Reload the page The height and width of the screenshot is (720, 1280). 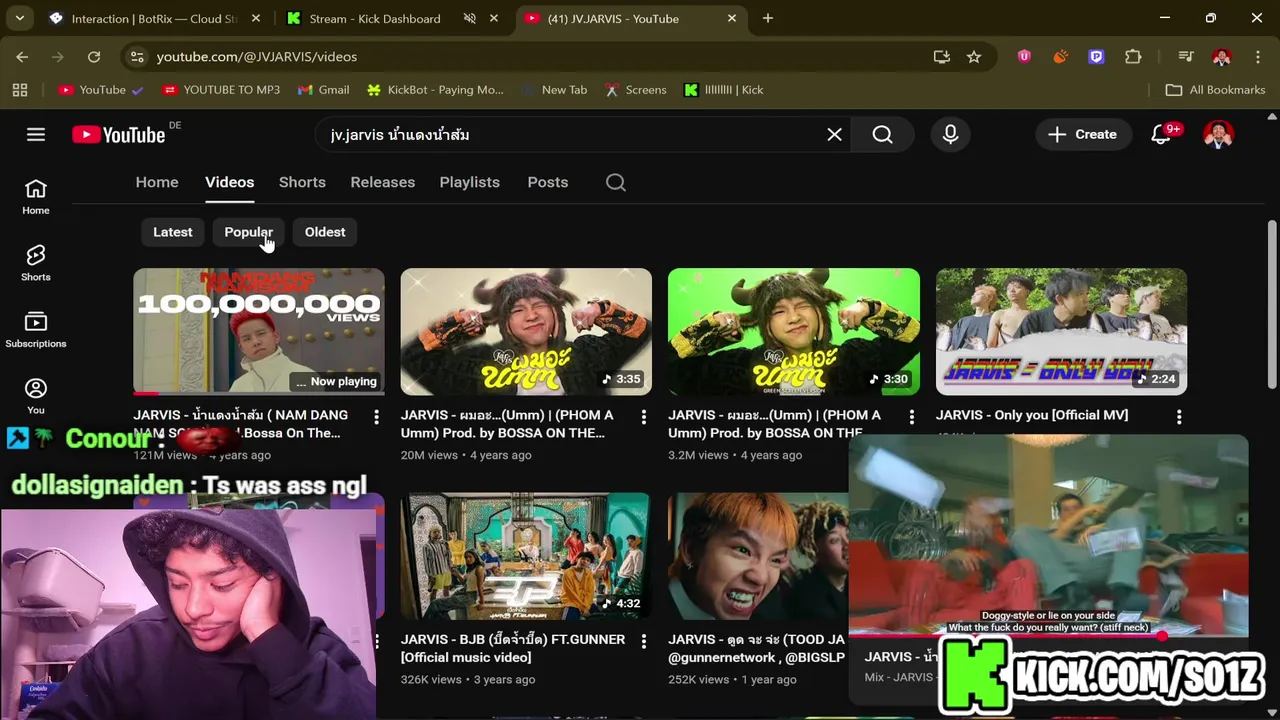pyautogui.click(x=94, y=57)
